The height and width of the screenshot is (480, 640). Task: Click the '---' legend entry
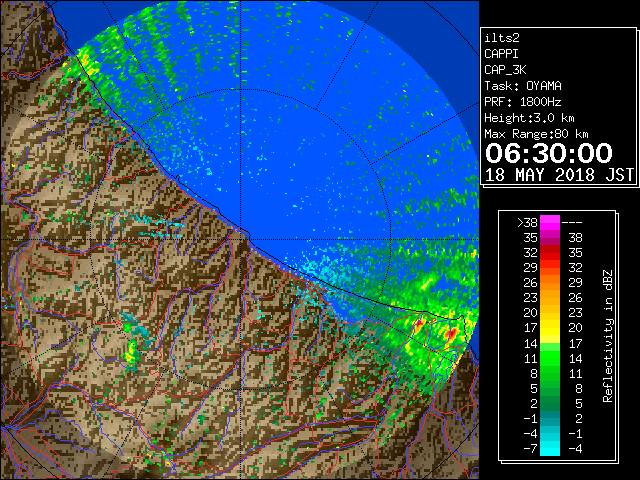572,223
